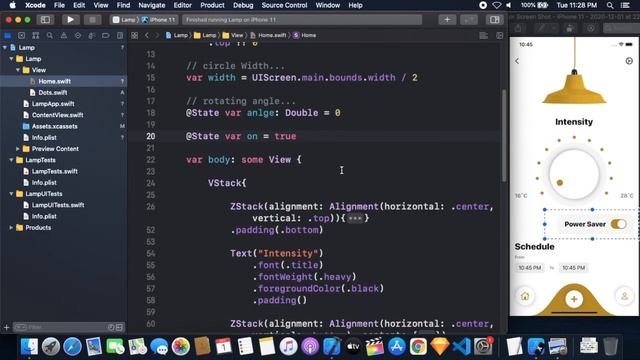Screen dimensions: 640x360
Task: Tap home icon in simulator tab bar
Action: pos(525,296)
